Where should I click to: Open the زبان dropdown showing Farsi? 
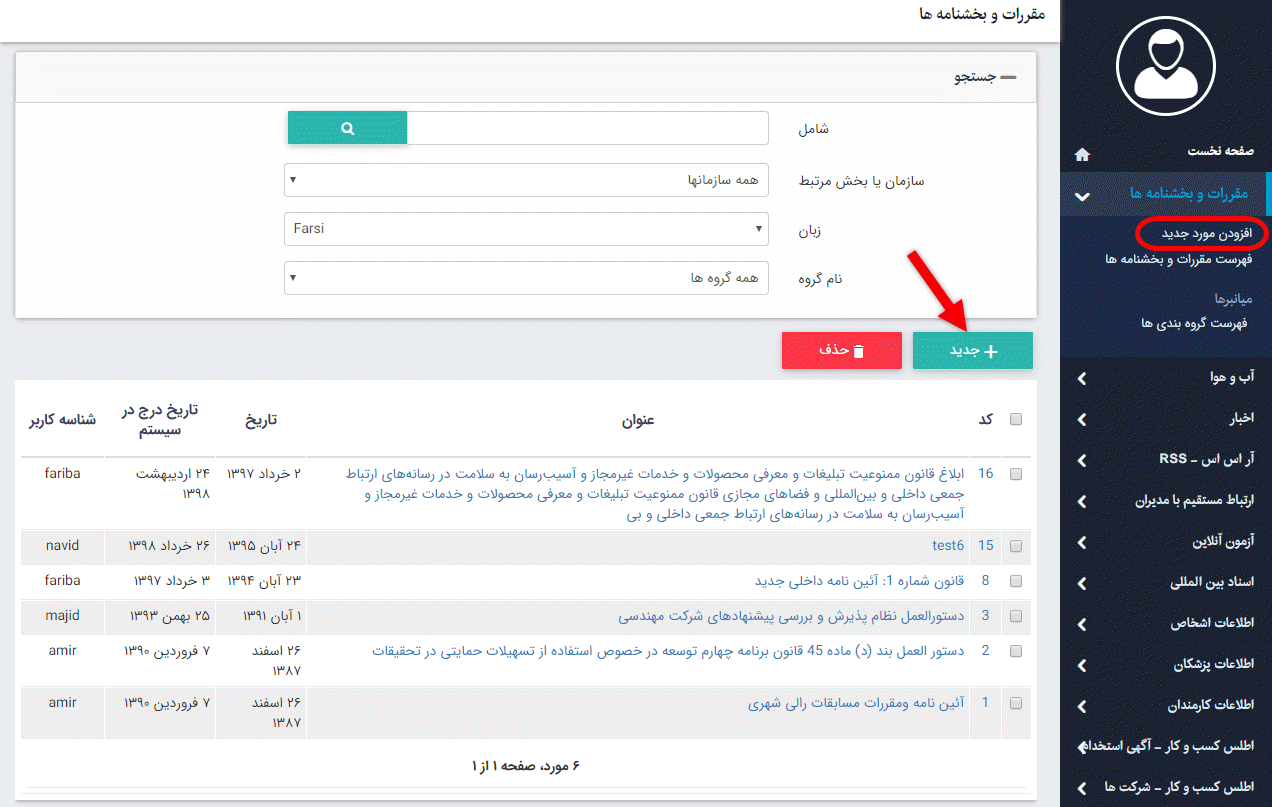pyautogui.click(x=527, y=228)
